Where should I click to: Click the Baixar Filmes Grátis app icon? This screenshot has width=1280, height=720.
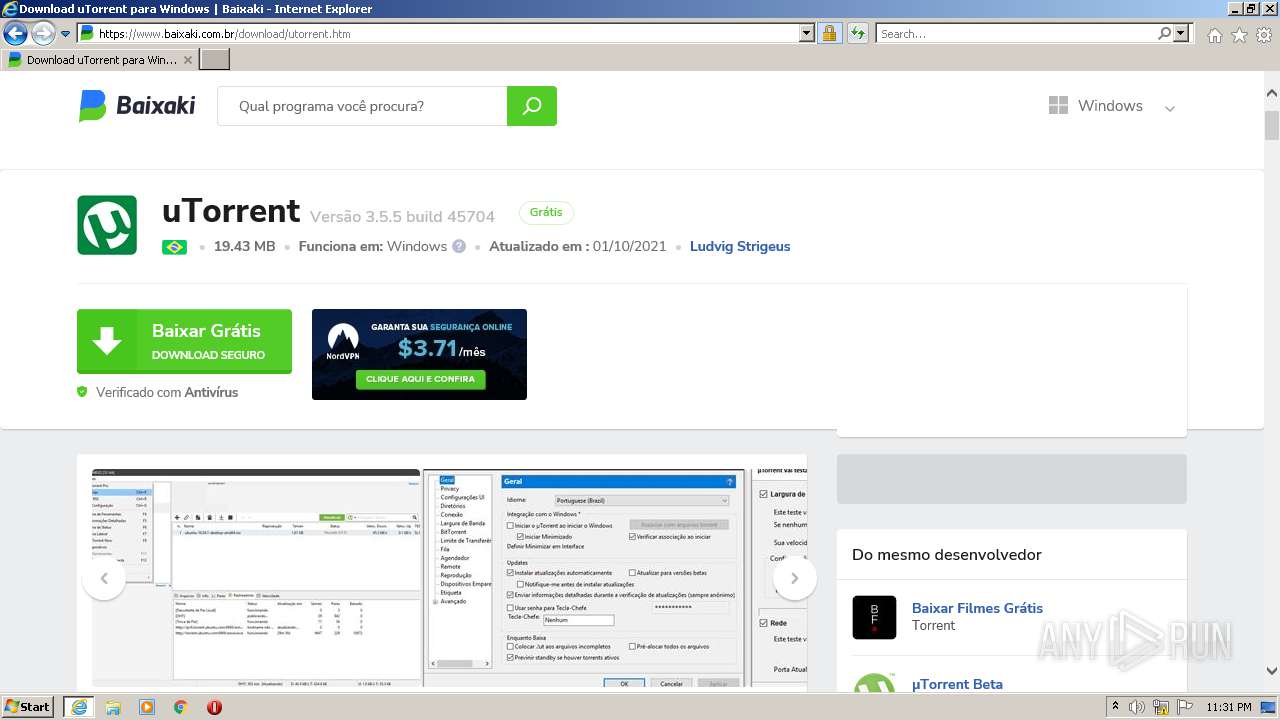click(874, 617)
